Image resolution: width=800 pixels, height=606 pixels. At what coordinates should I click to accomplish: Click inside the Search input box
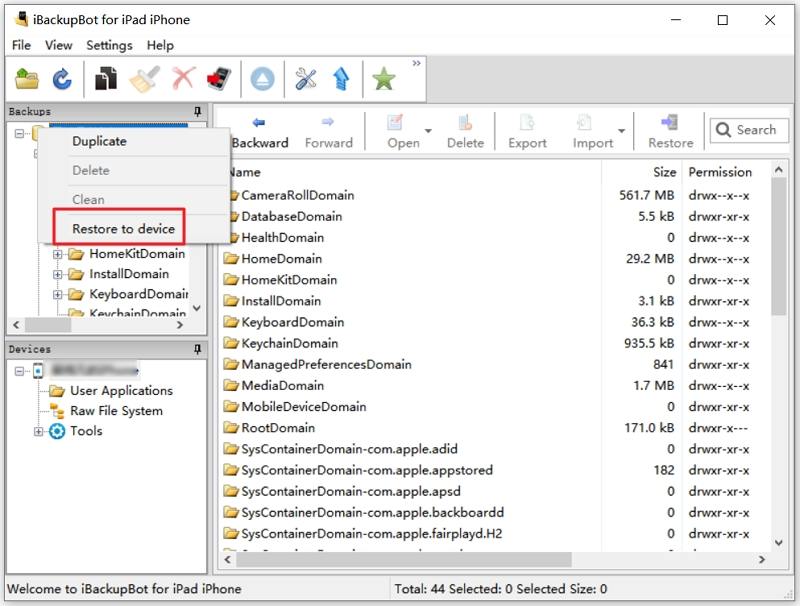tap(752, 130)
